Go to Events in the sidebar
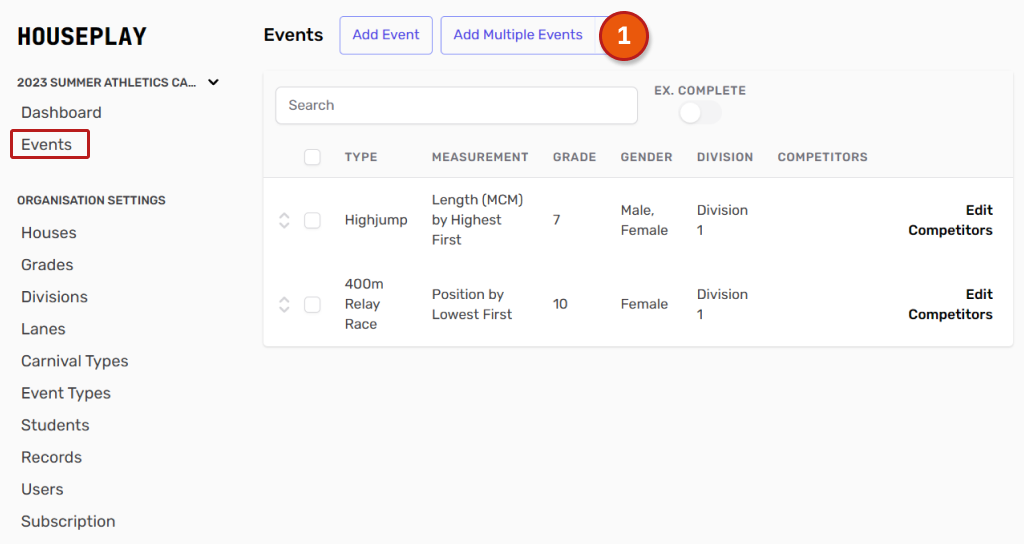 (x=47, y=145)
